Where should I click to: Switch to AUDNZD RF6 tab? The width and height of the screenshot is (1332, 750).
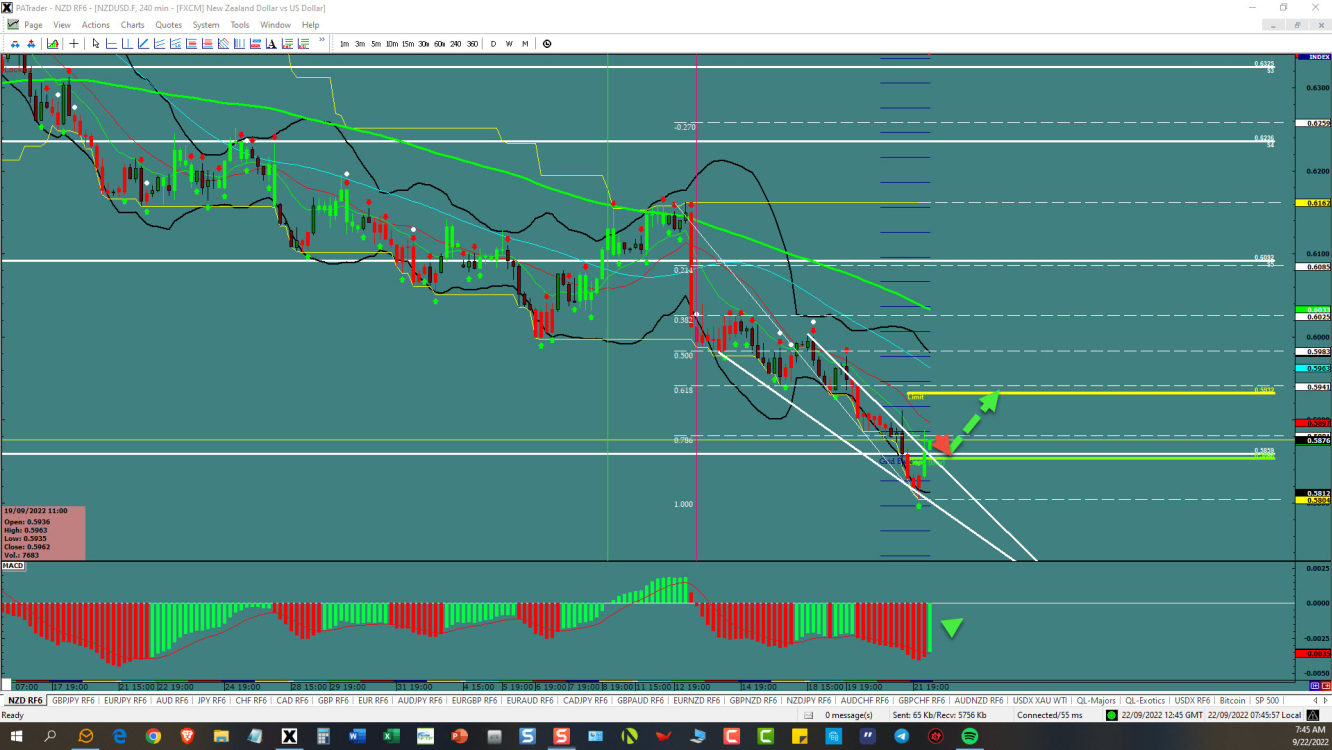978,701
